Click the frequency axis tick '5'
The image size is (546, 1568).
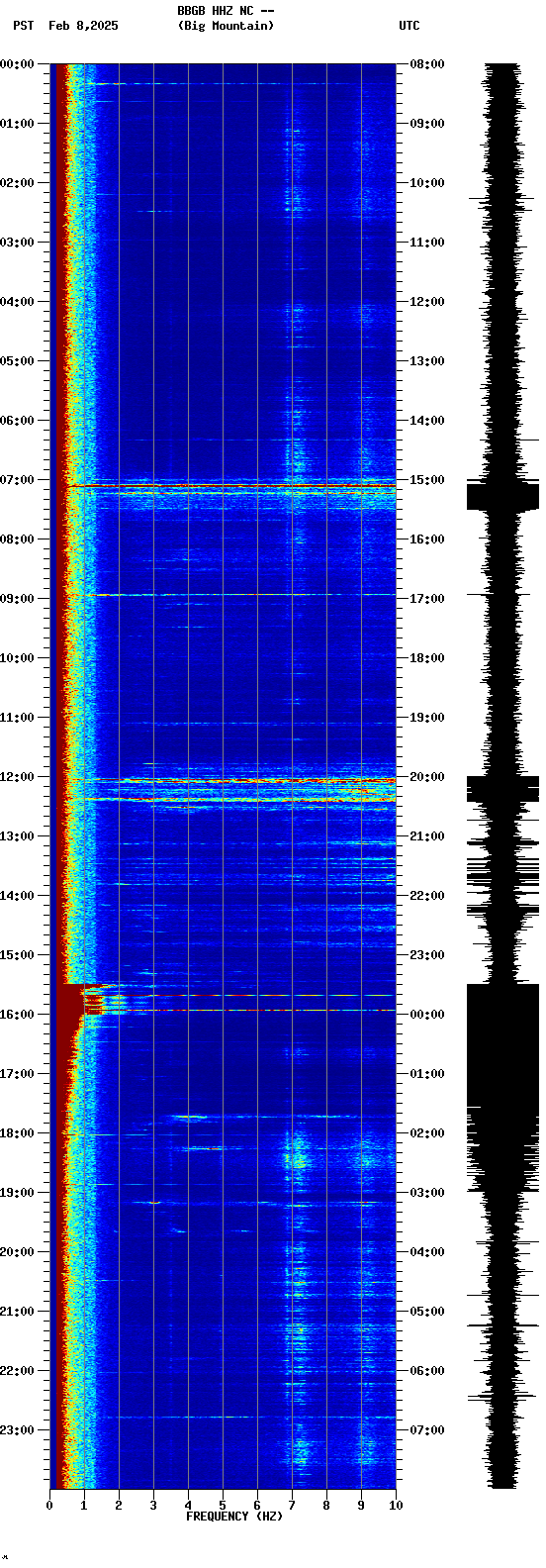click(223, 1506)
